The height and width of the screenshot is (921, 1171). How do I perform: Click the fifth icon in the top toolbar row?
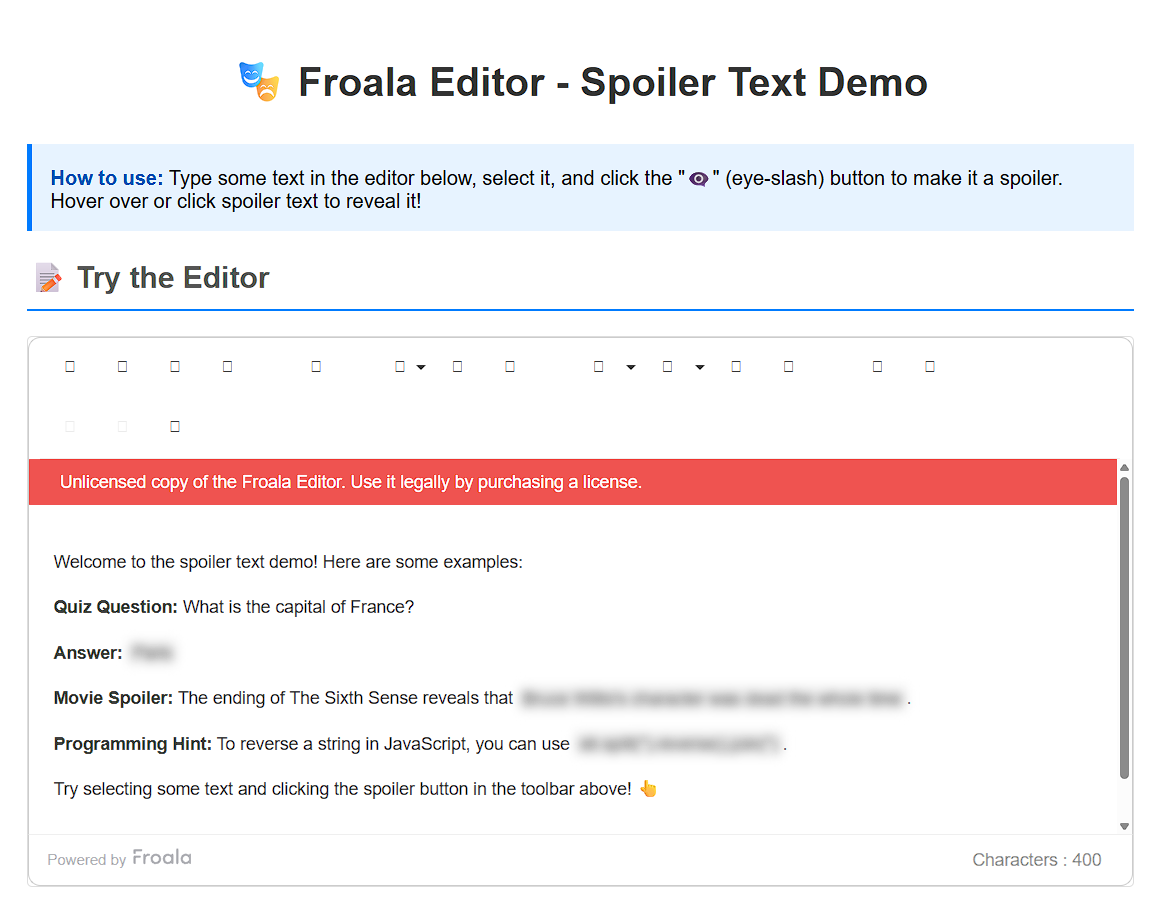click(316, 367)
